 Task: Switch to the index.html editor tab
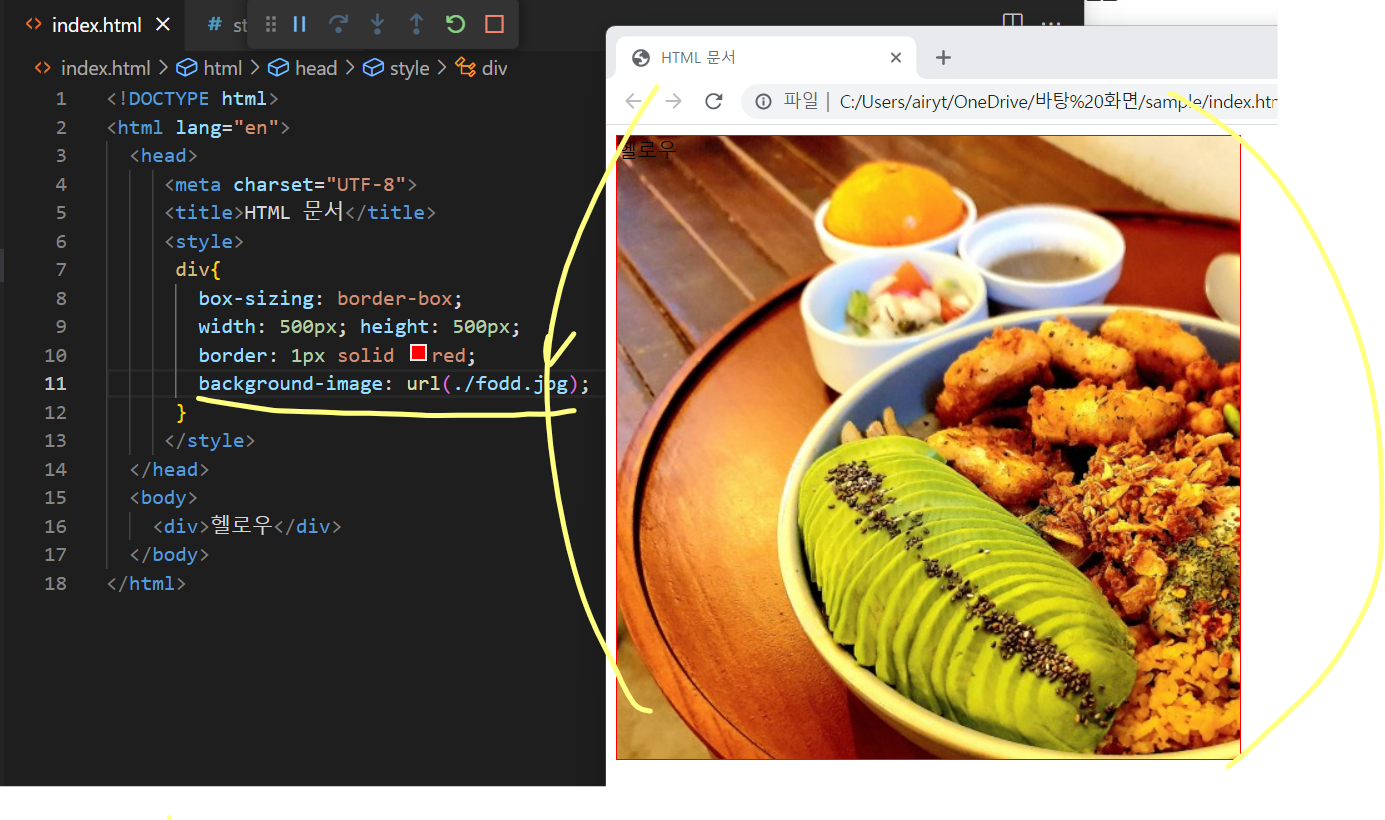96,25
